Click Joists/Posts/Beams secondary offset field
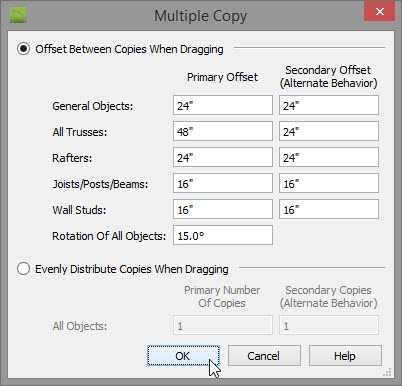Viewport: 402px width, 386px height. 329,183
